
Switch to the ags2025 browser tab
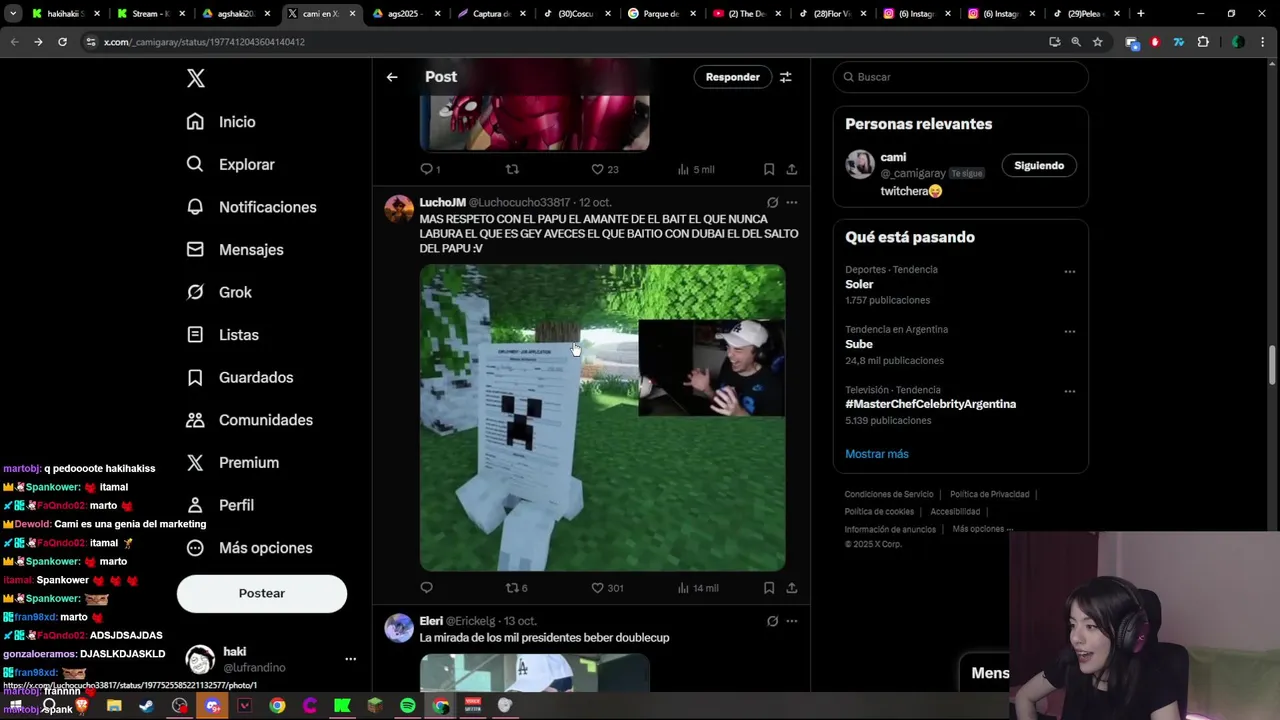coord(407,14)
